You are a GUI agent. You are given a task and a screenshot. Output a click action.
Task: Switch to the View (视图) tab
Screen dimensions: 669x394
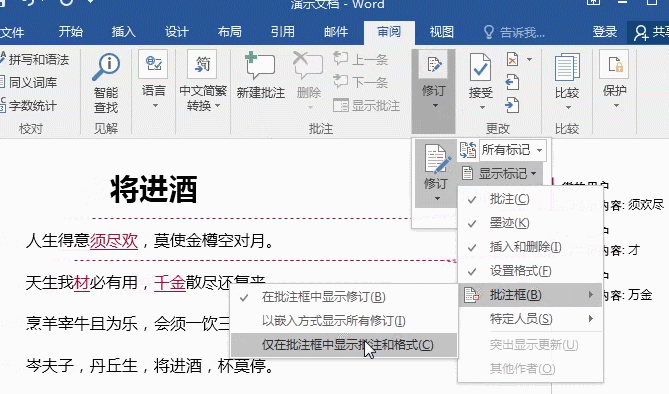point(442,32)
